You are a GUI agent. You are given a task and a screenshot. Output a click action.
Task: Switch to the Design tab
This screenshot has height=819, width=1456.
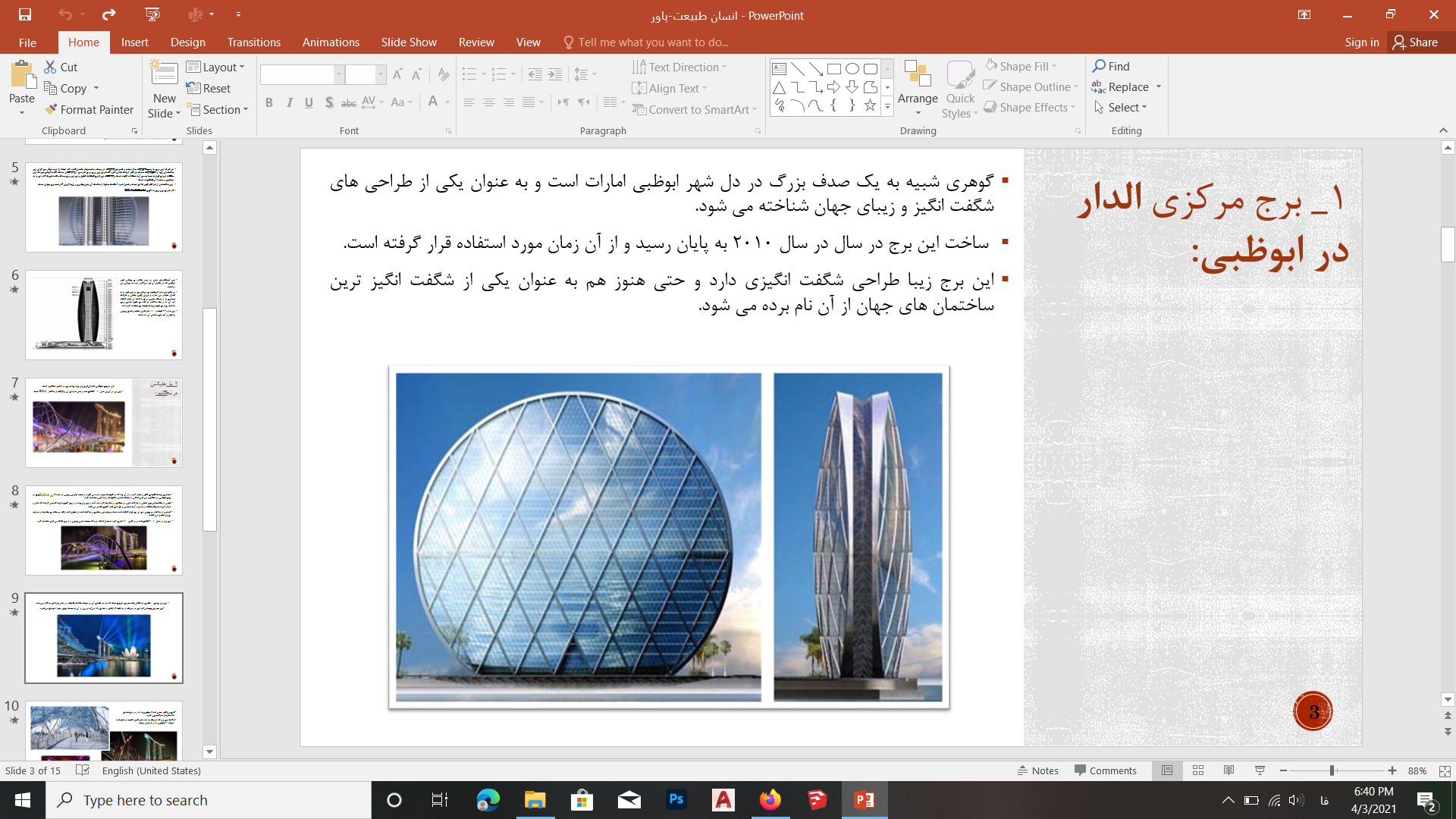click(x=187, y=42)
